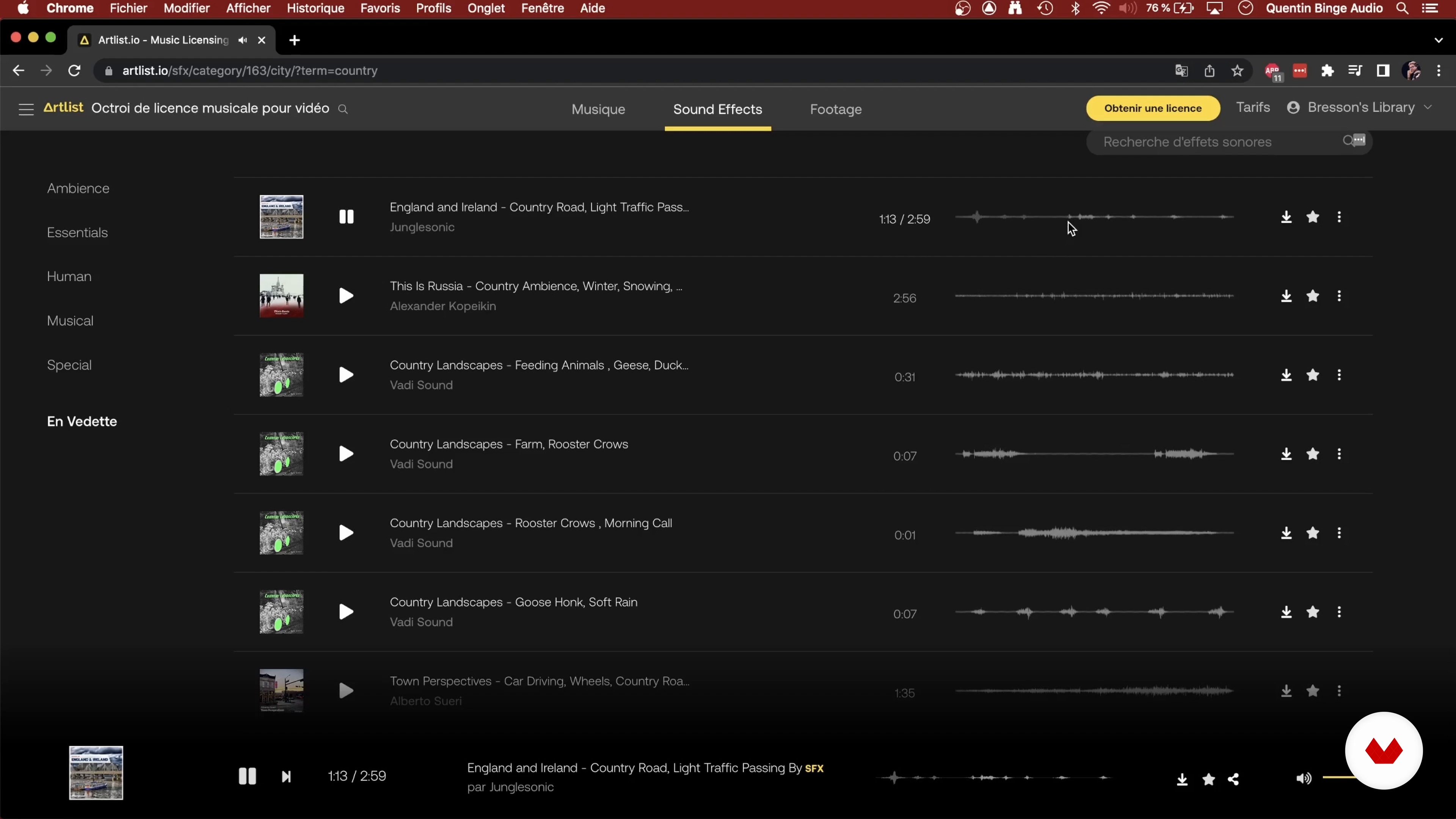This screenshot has width=1456, height=819.
Task: Seek in England and Ireland list waveform
Action: [x=1094, y=217]
